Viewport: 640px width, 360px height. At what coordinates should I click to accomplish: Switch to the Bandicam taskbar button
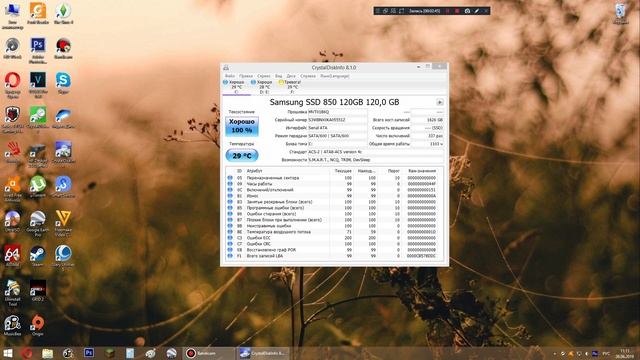pos(209,353)
